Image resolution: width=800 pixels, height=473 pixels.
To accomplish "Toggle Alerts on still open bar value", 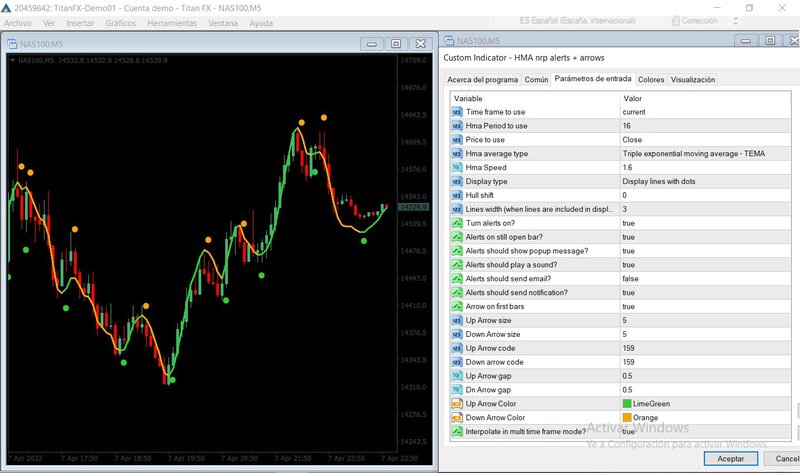I will coord(629,237).
